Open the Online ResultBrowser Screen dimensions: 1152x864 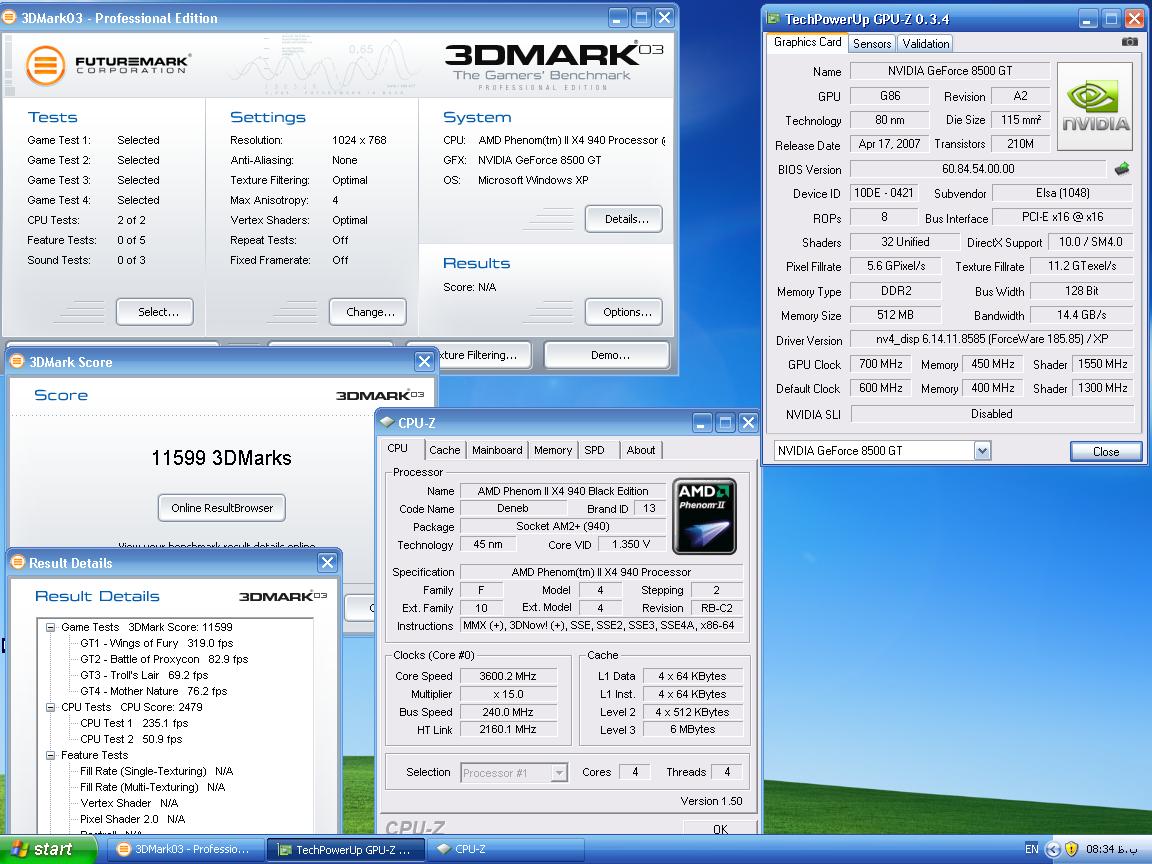(222, 508)
